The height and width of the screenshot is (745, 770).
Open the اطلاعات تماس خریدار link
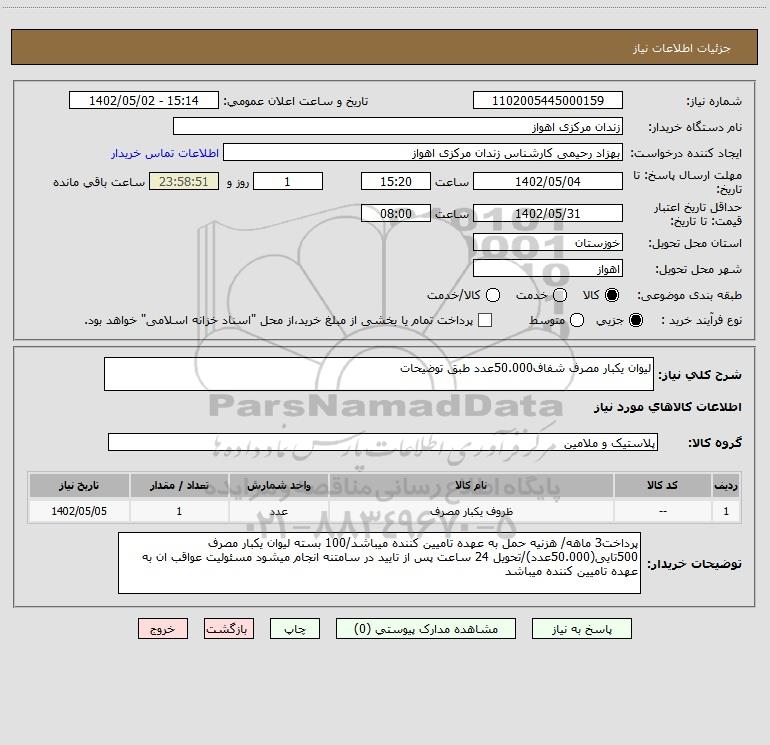pos(165,153)
